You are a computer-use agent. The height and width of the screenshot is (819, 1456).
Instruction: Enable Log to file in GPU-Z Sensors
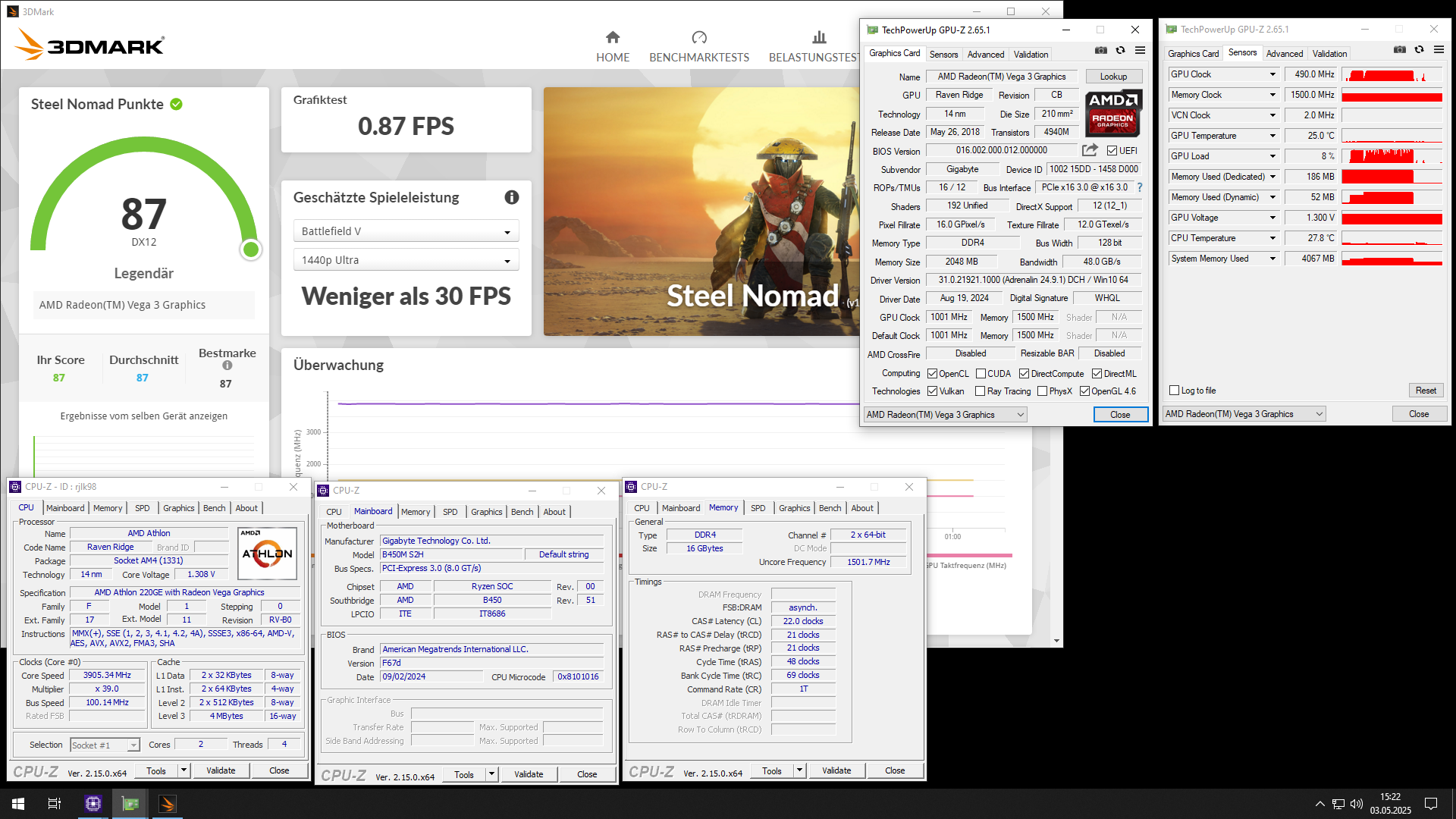click(x=1175, y=391)
